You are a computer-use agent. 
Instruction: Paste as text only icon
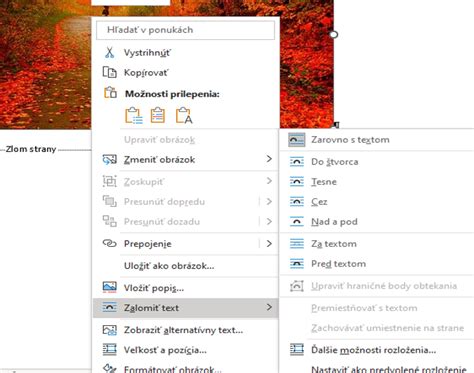click(x=184, y=115)
